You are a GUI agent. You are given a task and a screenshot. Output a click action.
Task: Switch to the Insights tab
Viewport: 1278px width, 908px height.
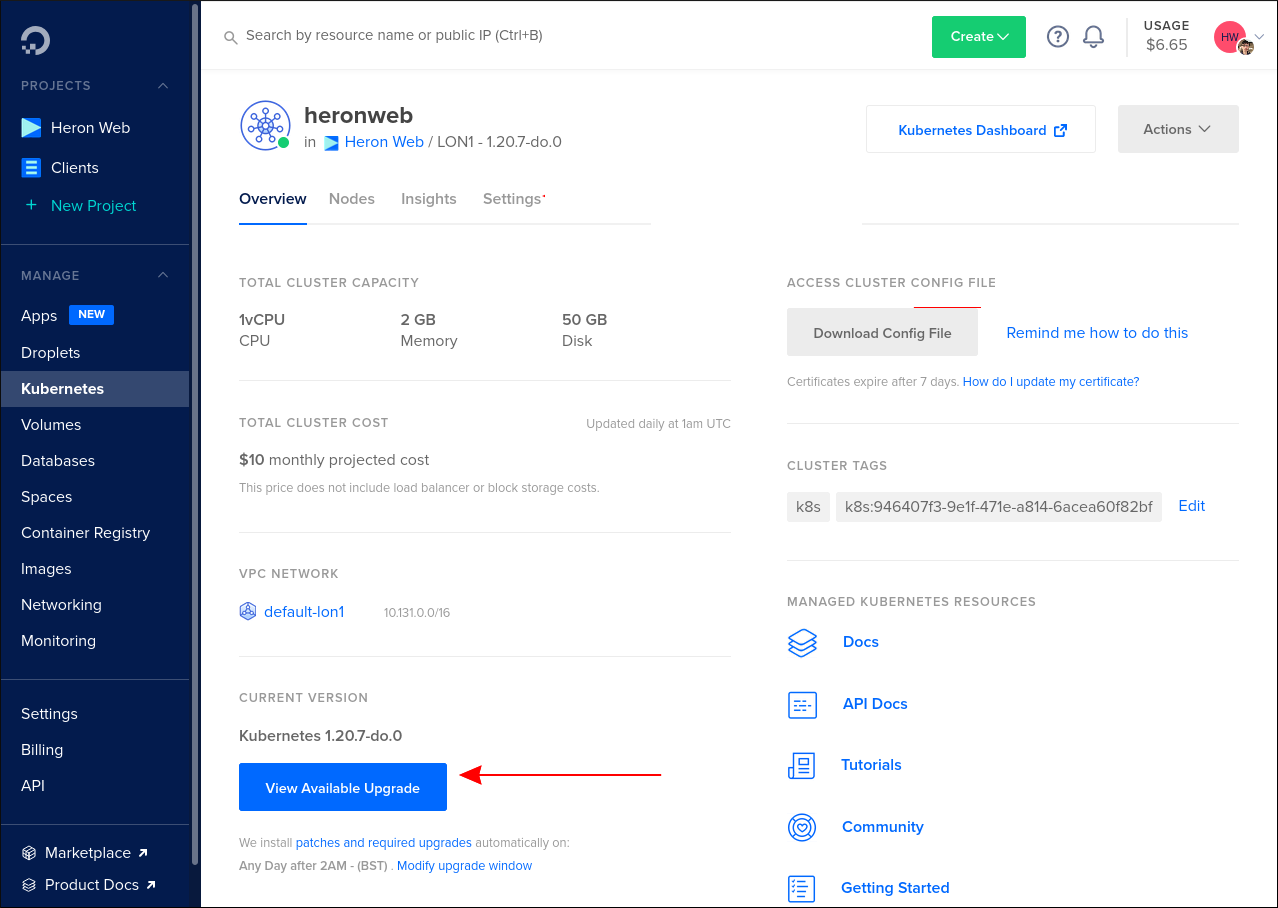click(429, 199)
